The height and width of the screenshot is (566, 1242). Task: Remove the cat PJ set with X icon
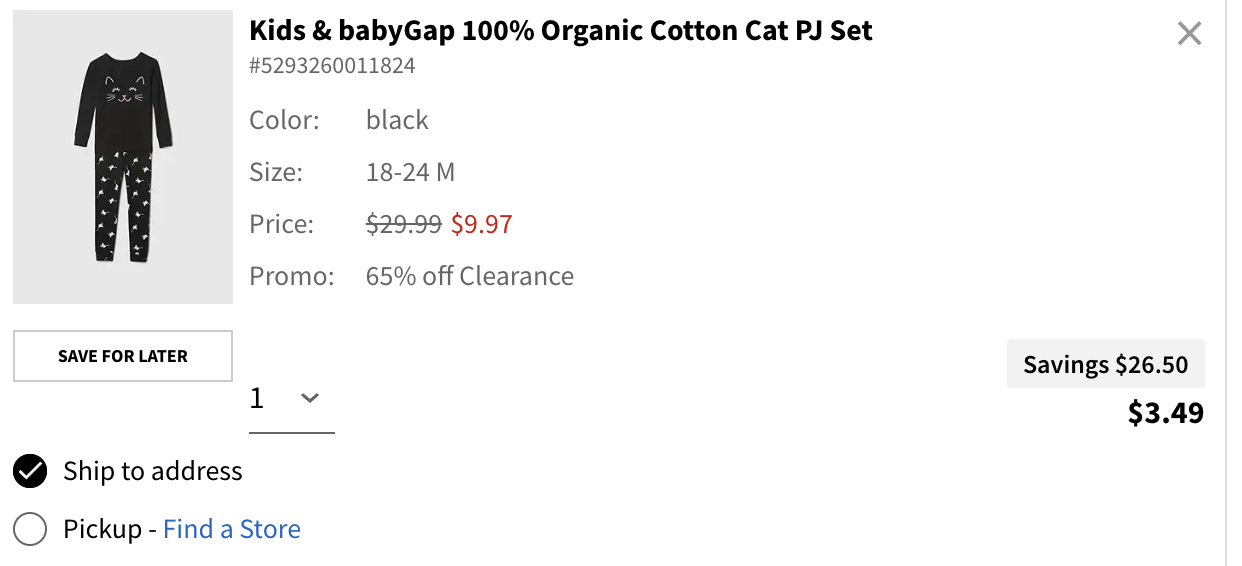pos(1189,34)
